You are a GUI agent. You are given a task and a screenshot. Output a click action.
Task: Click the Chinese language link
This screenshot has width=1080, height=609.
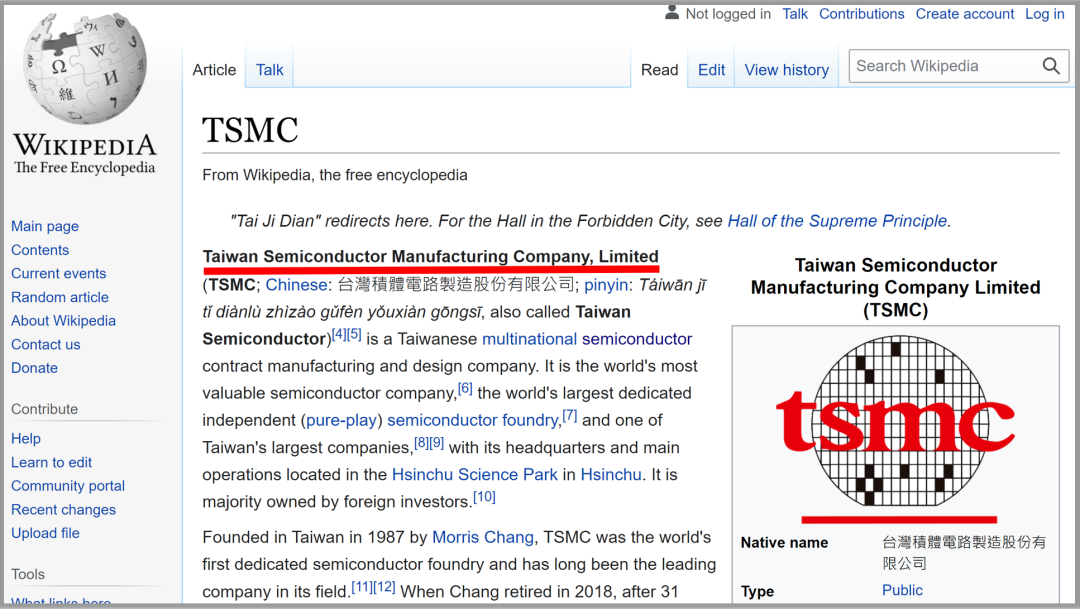tap(296, 285)
